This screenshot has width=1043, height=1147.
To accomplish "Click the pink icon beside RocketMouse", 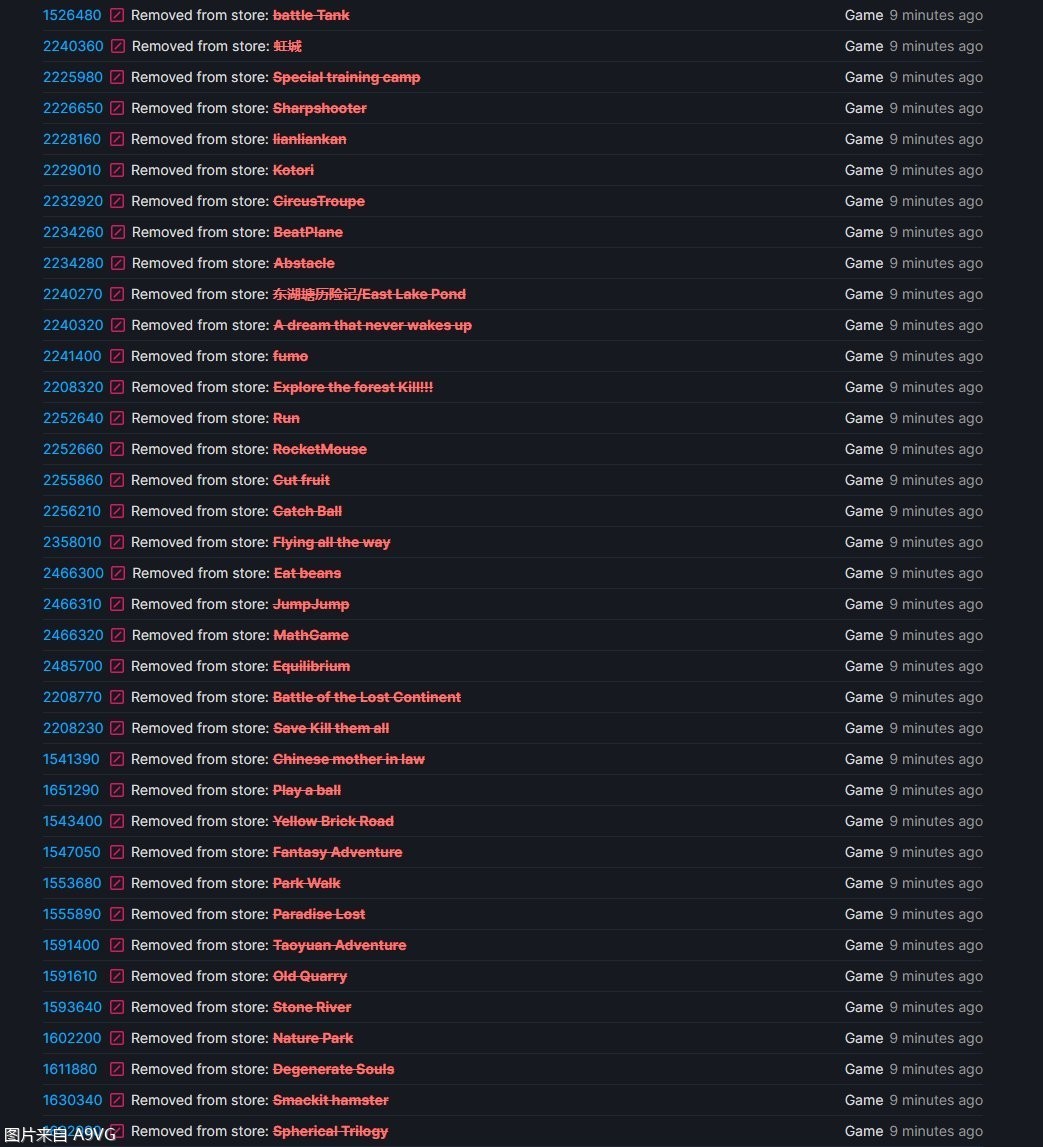I will pyautogui.click(x=117, y=450).
